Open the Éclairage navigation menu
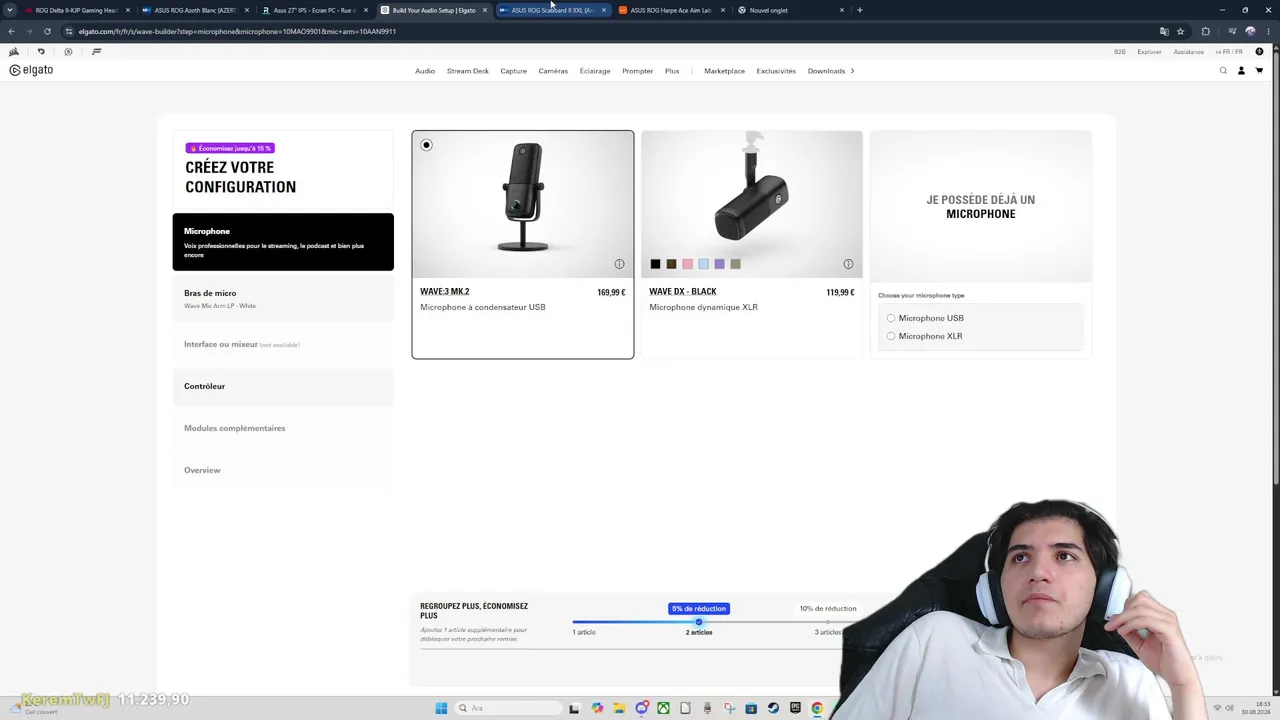 click(595, 71)
